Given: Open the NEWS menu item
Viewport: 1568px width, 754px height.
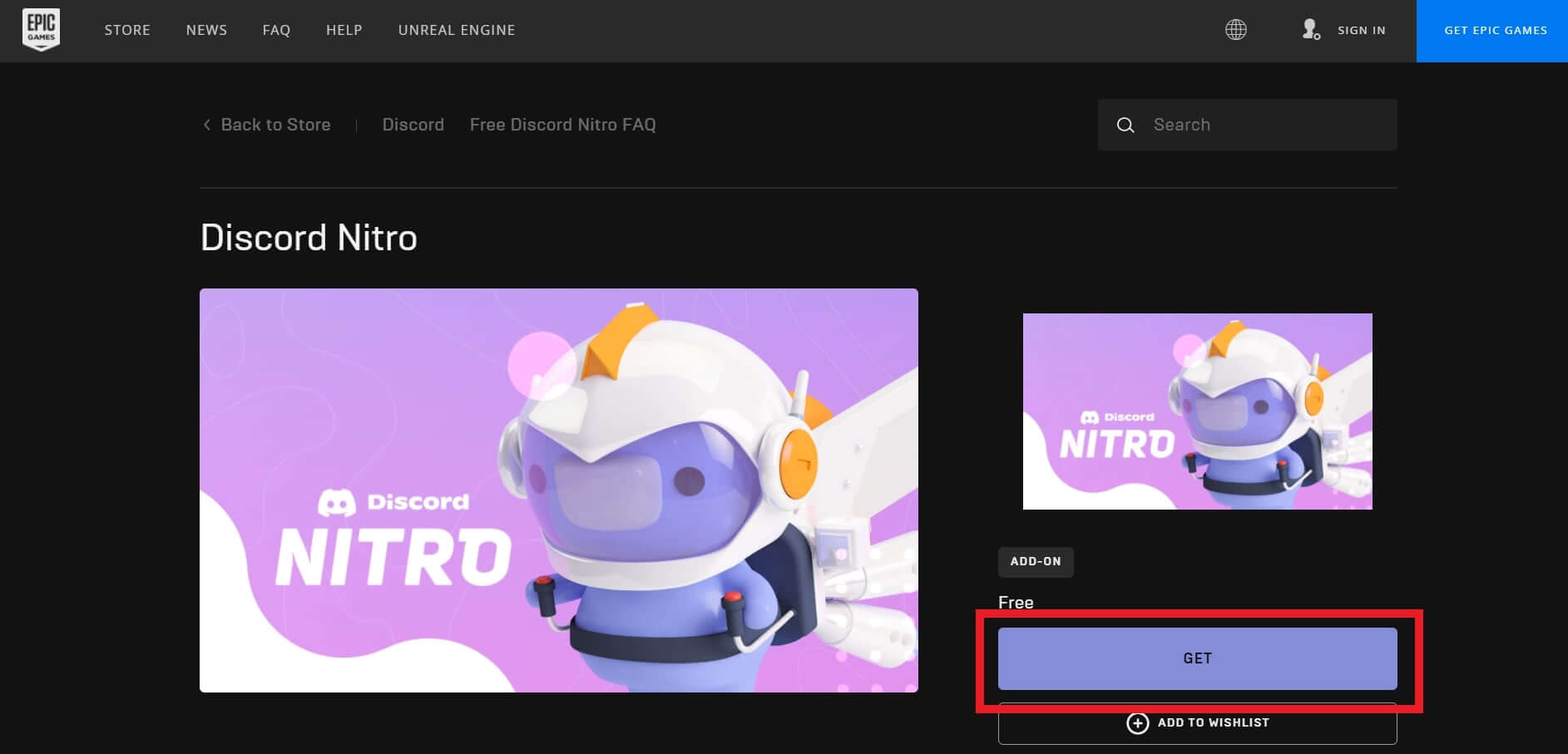Looking at the screenshot, I should (206, 30).
